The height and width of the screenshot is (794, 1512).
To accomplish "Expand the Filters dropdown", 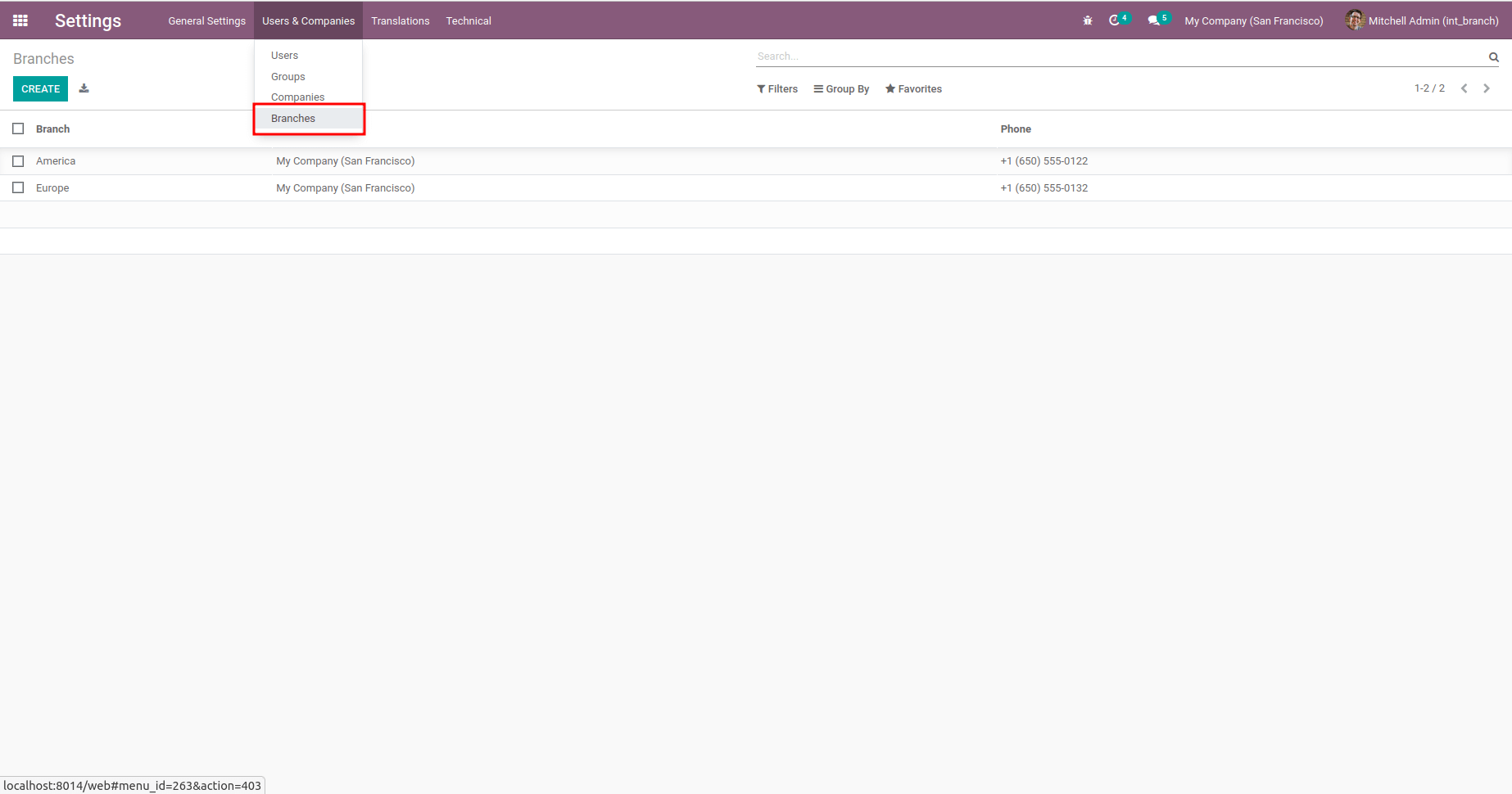I will pyautogui.click(x=777, y=88).
